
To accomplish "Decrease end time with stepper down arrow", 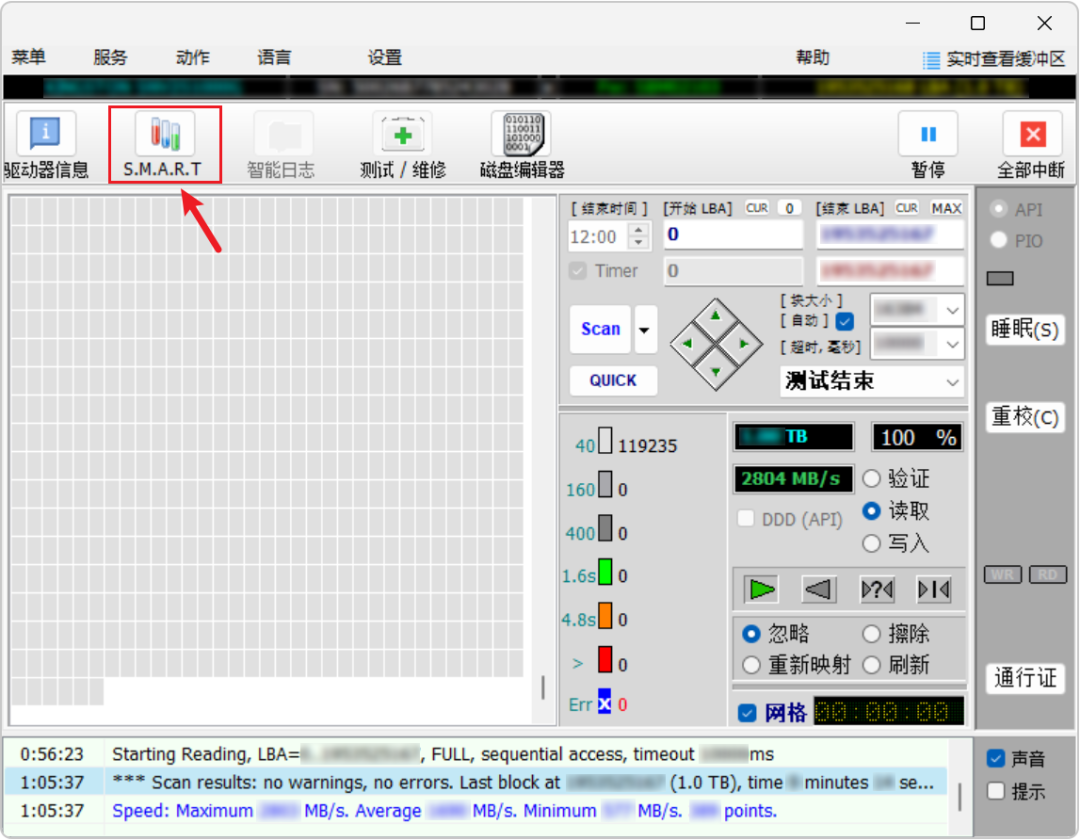I will click(638, 242).
